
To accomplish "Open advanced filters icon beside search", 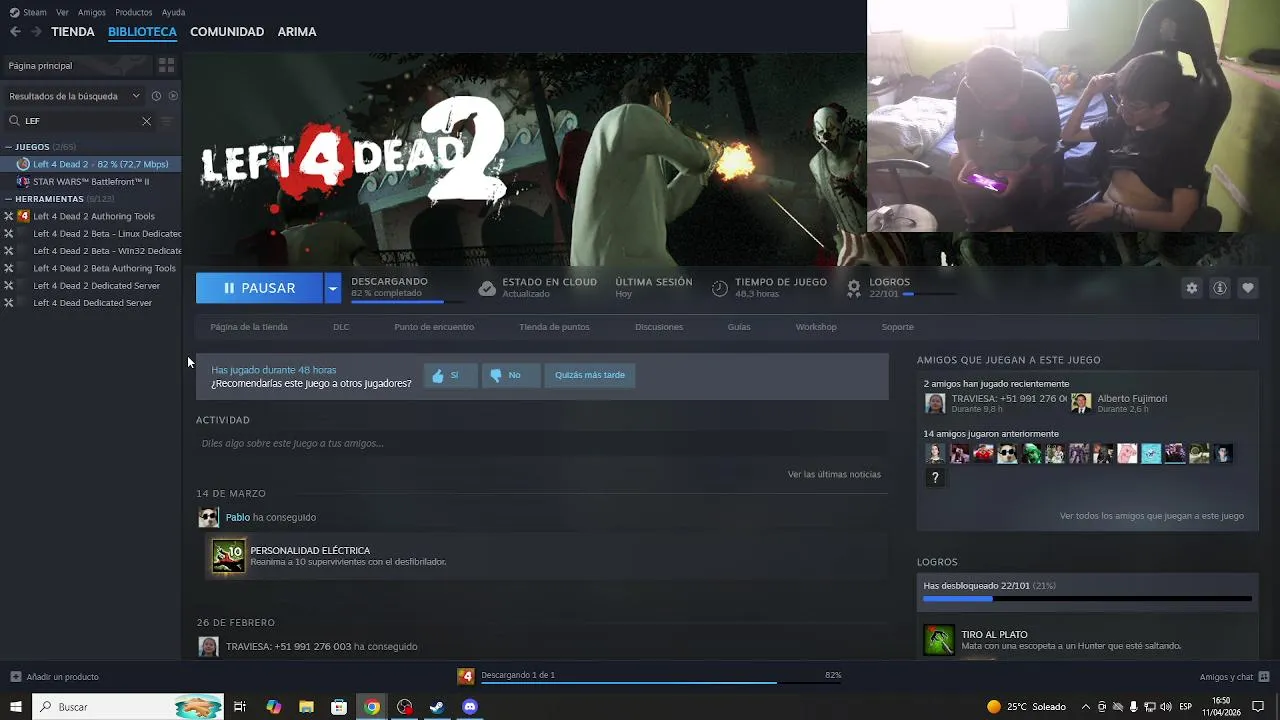I will [x=167, y=121].
